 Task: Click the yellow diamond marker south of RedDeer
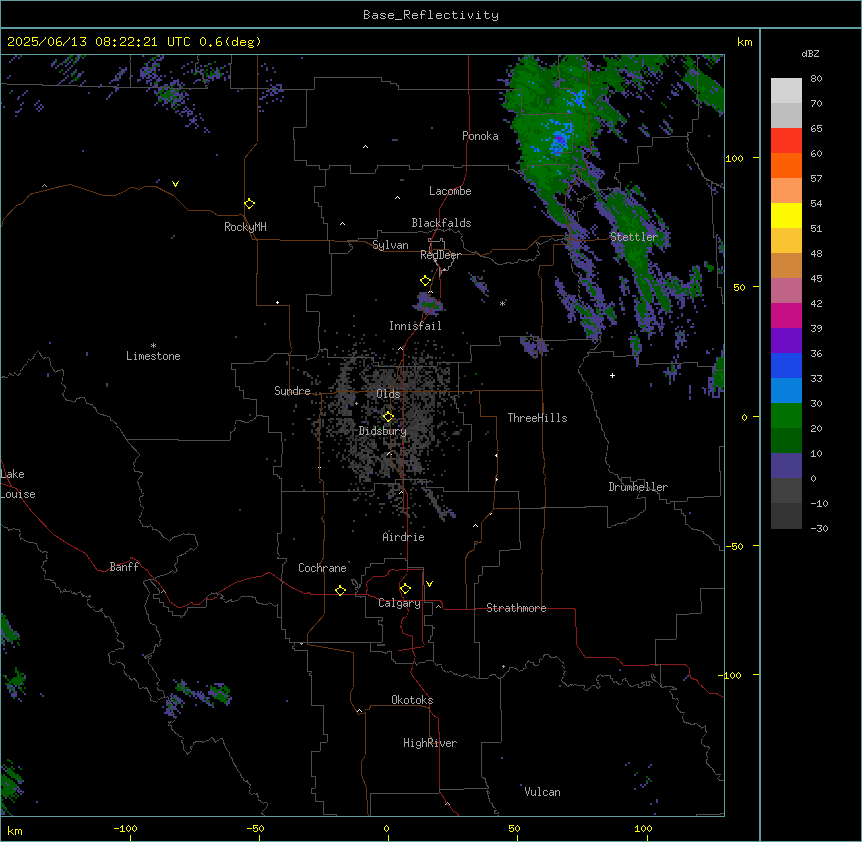click(x=425, y=280)
